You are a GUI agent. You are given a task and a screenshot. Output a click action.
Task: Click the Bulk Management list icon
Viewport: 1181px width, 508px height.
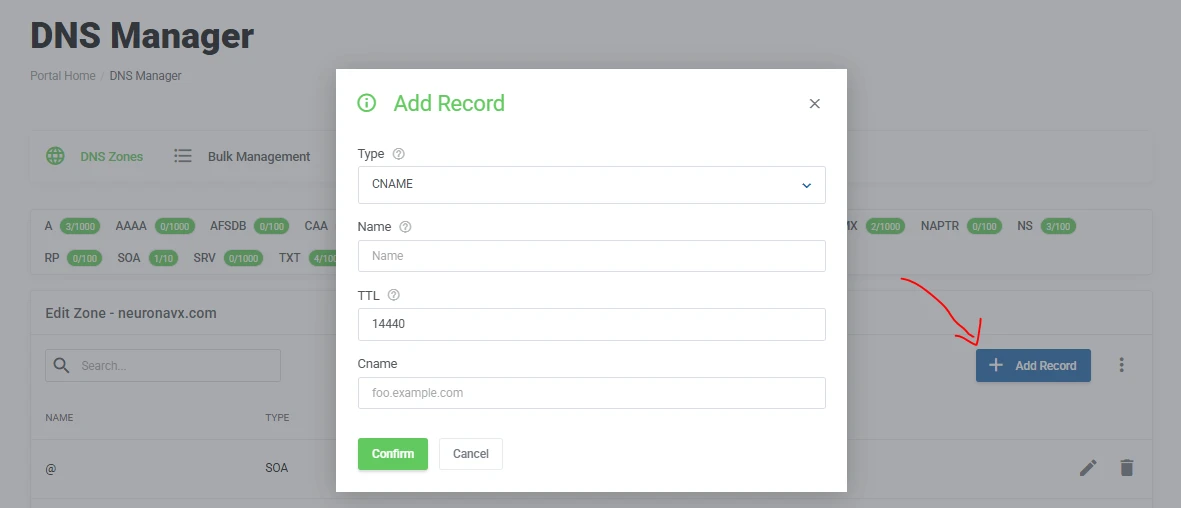click(182, 156)
